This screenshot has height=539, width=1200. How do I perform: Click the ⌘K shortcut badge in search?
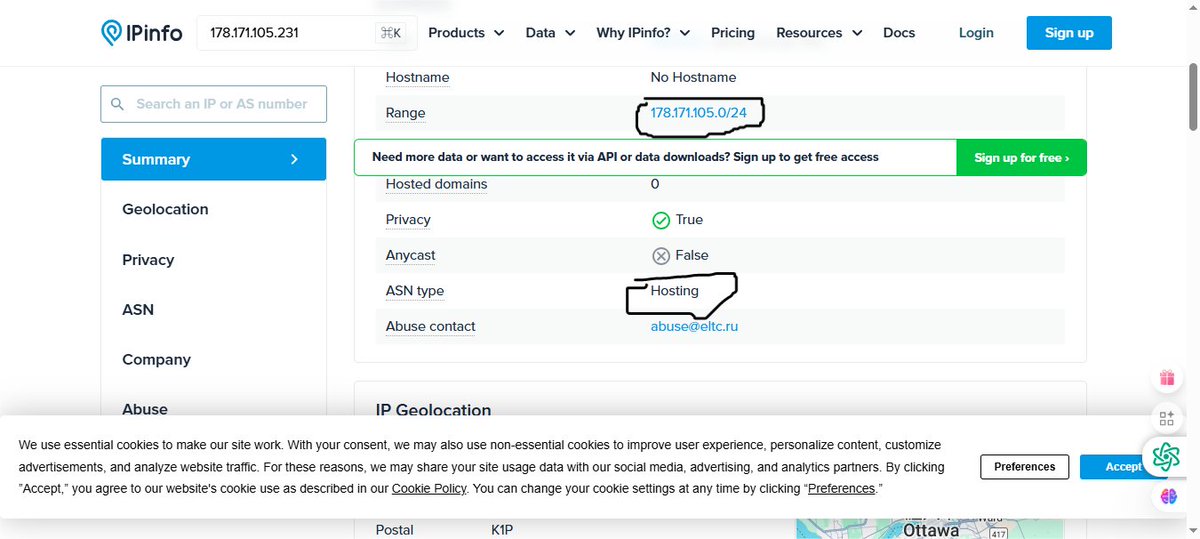coord(391,33)
